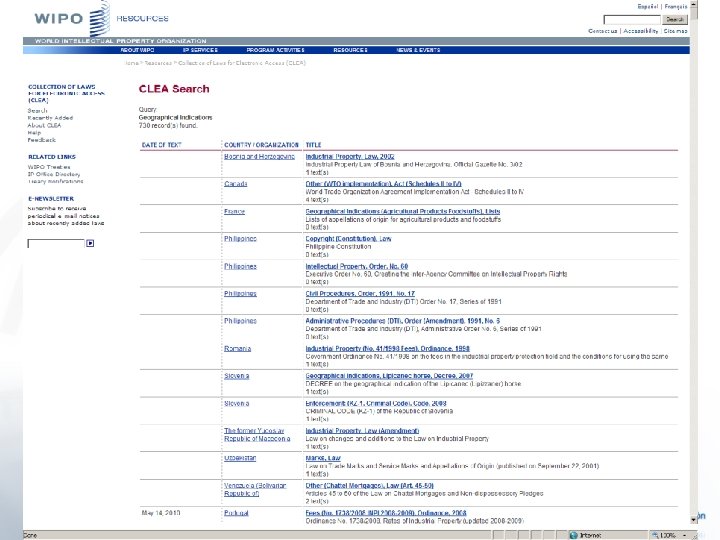Open Treaty notifications related link
The width and height of the screenshot is (720, 540).
pos(55,181)
